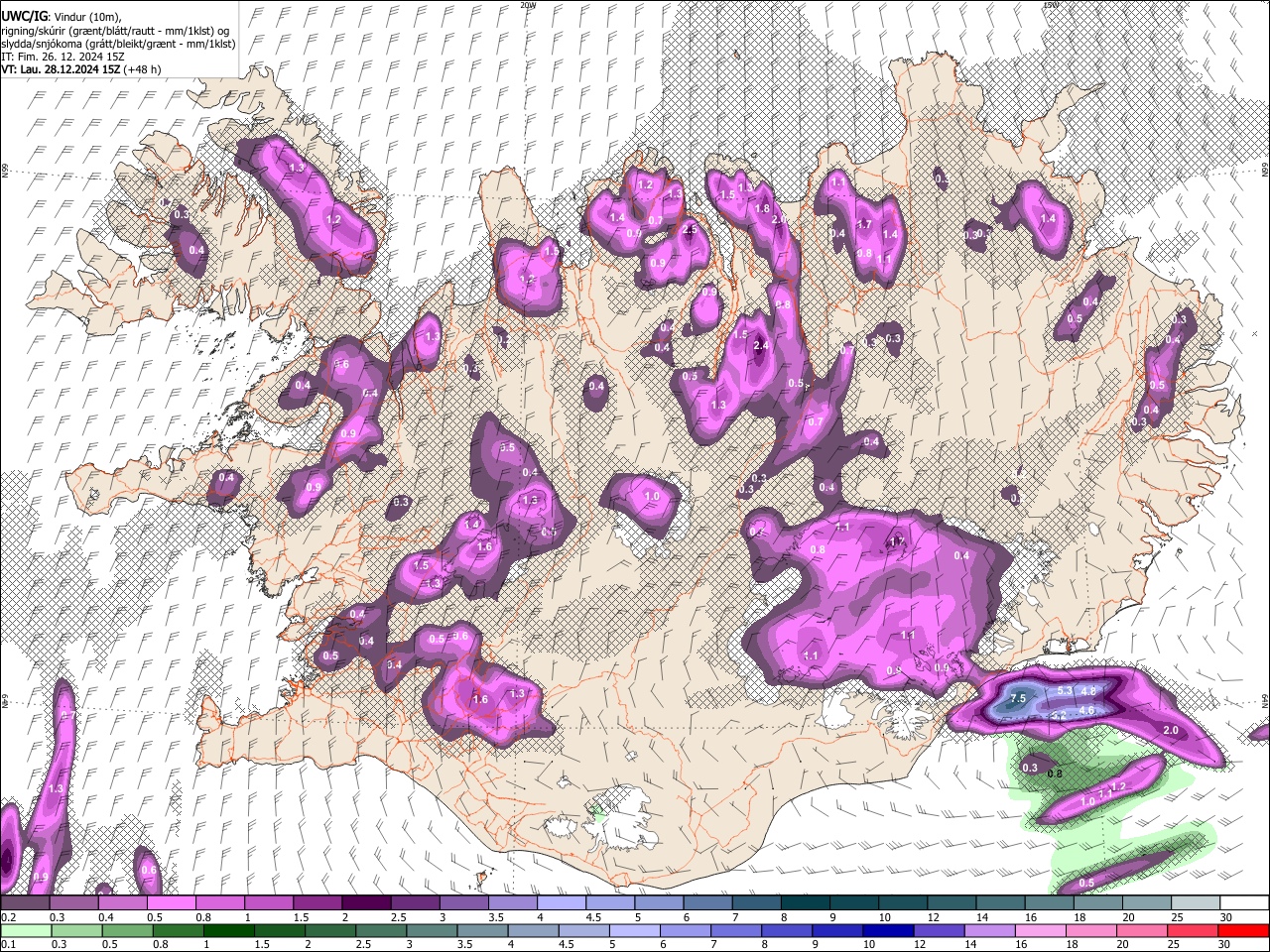The image size is (1270, 952).
Task: Click the dark blue swatch labeled 10 in bottom legend
Action: [886, 930]
